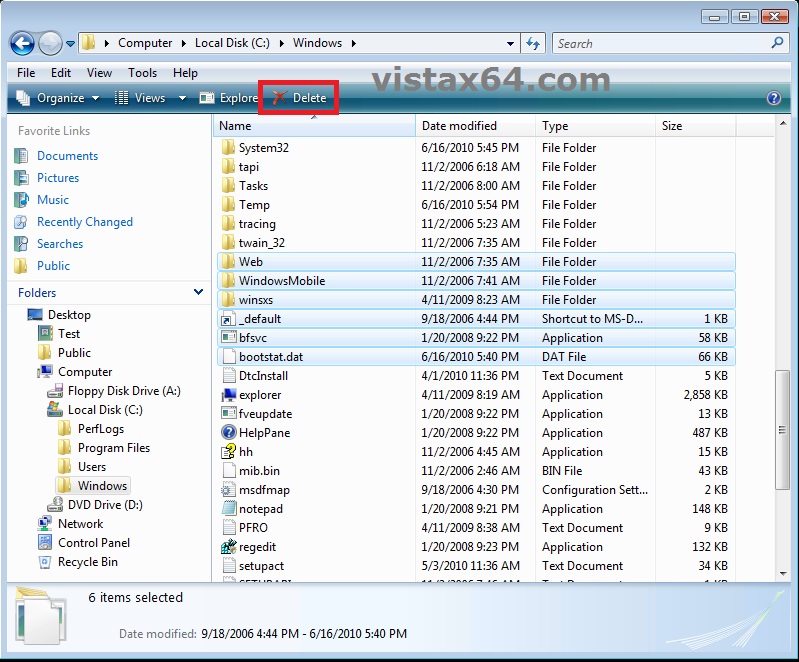Viewport: 799px width, 662px height.
Task: Sort by the Size column header
Action: pyautogui.click(x=696, y=126)
